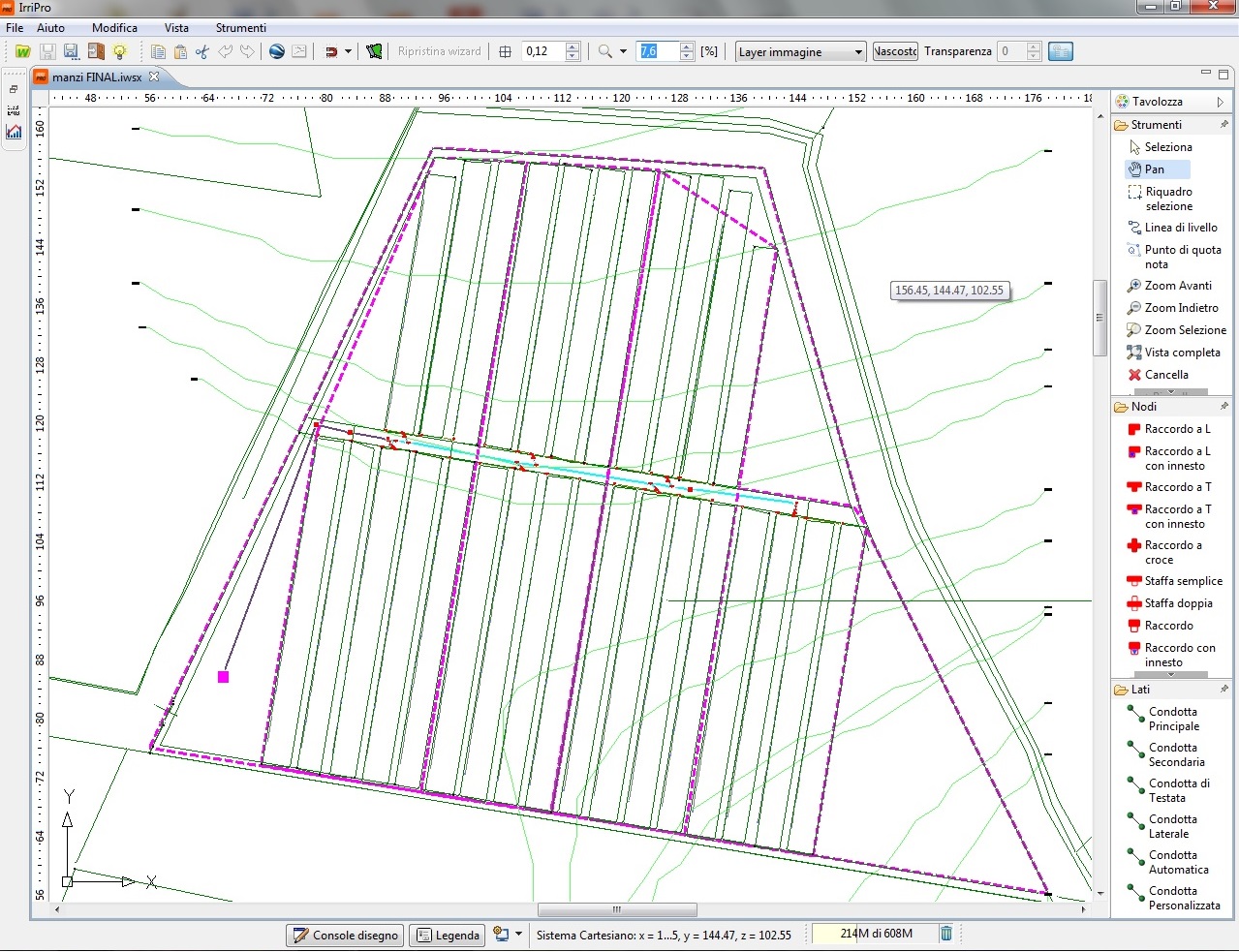Image resolution: width=1239 pixels, height=952 pixels.
Task: Click the scissors cut icon
Action: pyautogui.click(x=202, y=51)
